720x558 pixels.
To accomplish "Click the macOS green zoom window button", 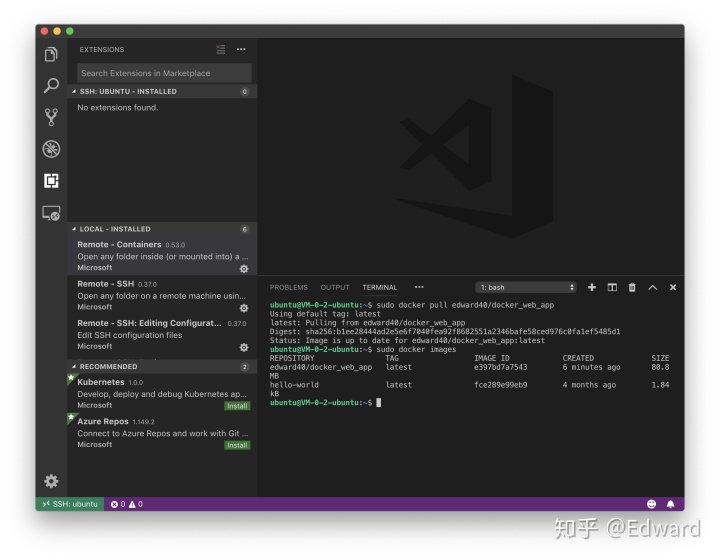I will 70,31.
